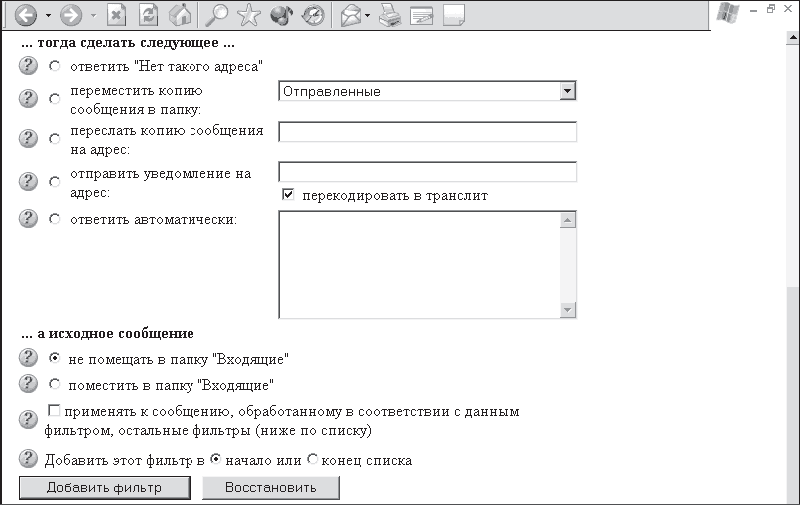Screen dimensions: 800x505
Task: Open the History clock icon
Action: click(x=313, y=15)
